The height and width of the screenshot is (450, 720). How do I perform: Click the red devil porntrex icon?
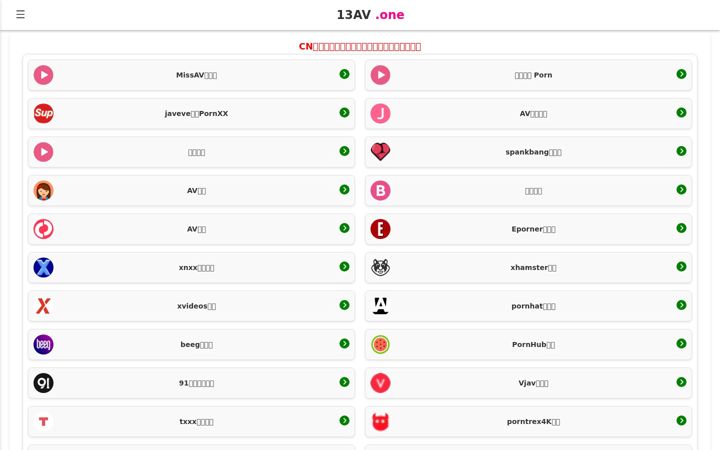click(x=380, y=422)
